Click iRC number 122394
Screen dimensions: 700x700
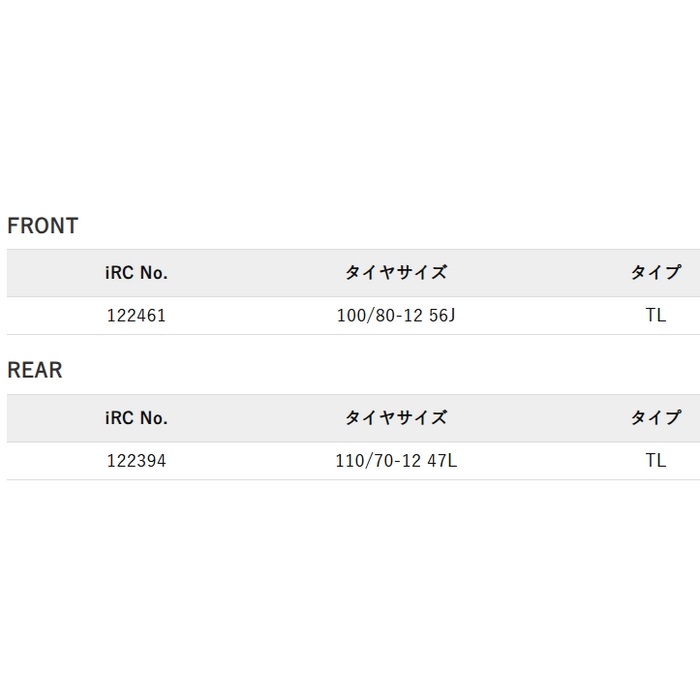point(135,461)
